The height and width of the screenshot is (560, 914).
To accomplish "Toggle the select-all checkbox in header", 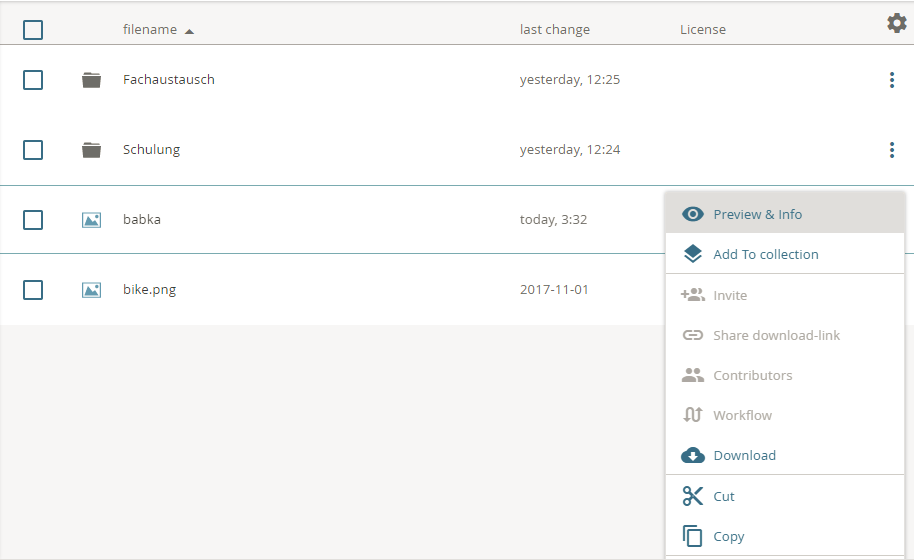I will pyautogui.click(x=33, y=30).
